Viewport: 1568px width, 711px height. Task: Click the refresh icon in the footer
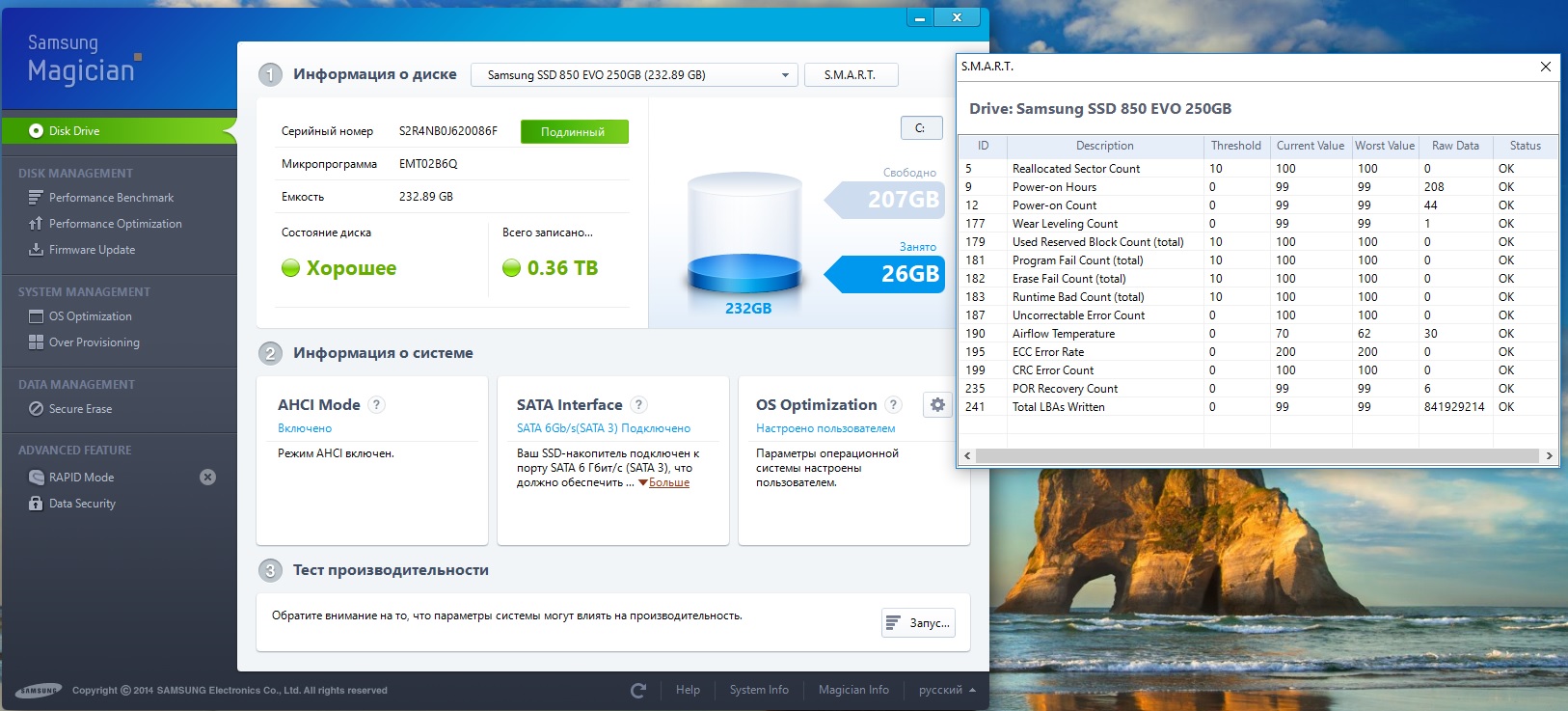pyautogui.click(x=637, y=691)
